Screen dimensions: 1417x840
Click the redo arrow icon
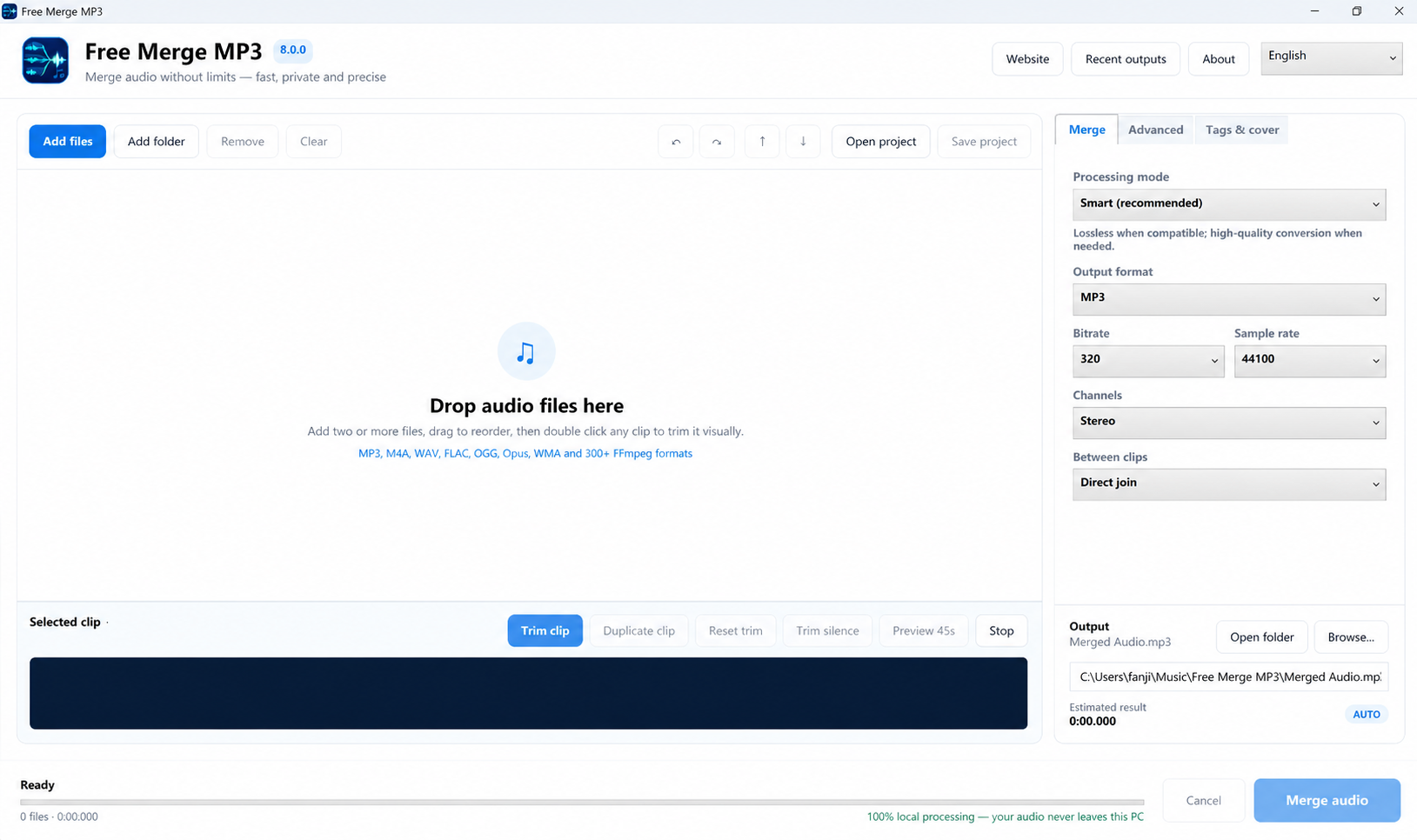pos(717,142)
